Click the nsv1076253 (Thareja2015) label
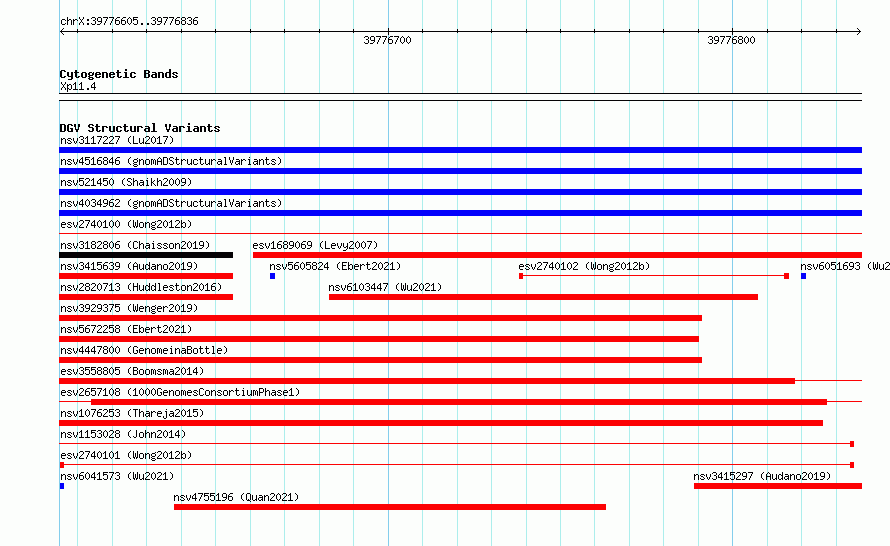Screen dimensions: 890x546 click(132, 413)
